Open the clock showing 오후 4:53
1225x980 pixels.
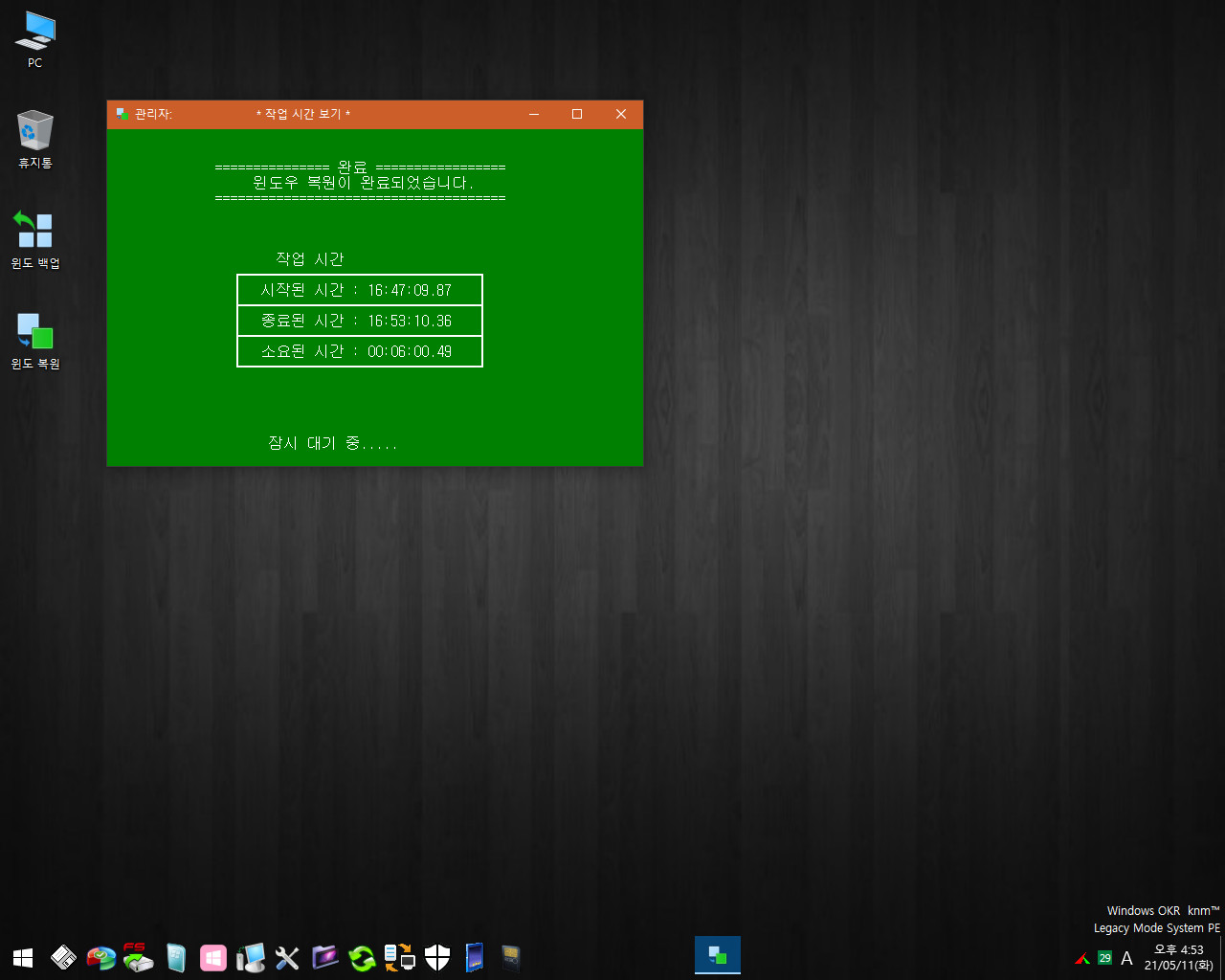(x=1179, y=957)
